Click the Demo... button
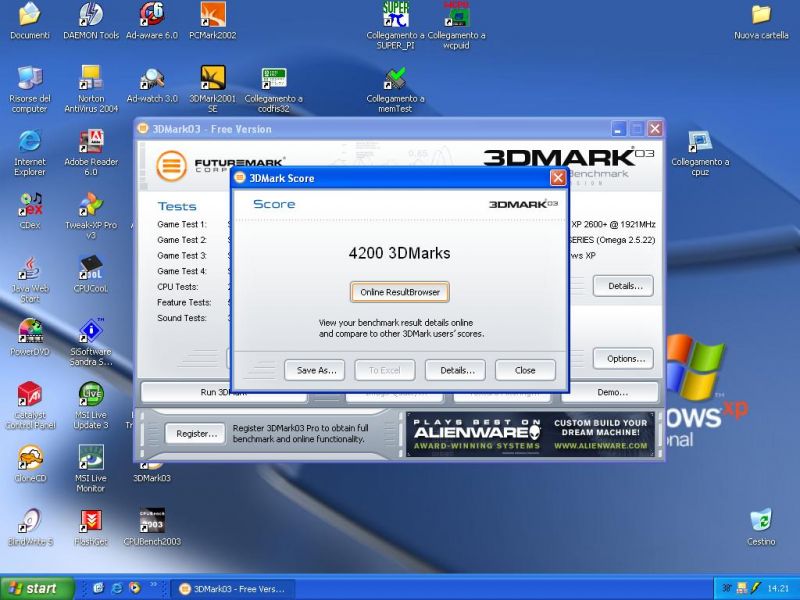This screenshot has height=600, width=800. (610, 392)
